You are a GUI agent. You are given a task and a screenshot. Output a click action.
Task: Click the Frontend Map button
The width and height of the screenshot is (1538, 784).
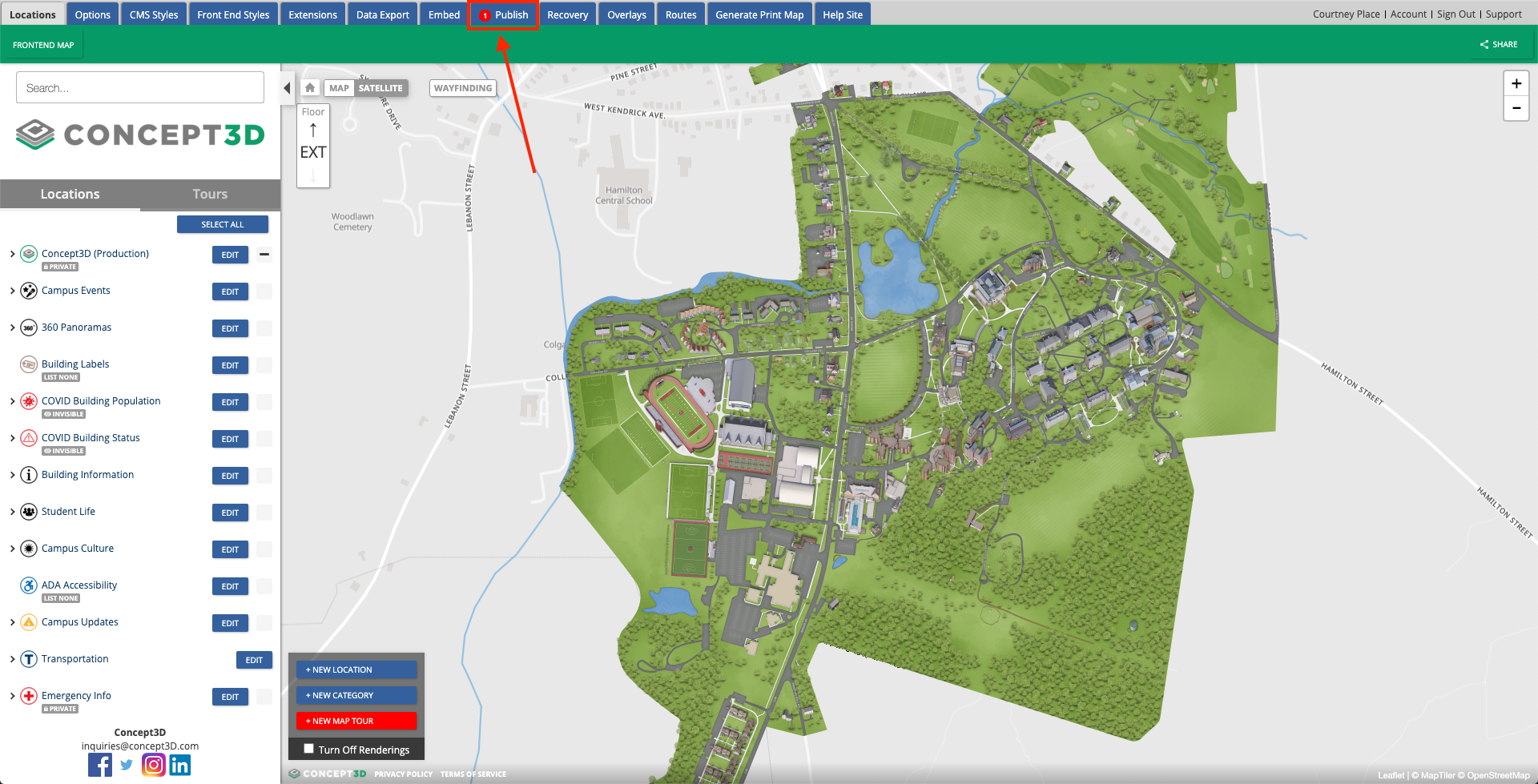point(43,45)
